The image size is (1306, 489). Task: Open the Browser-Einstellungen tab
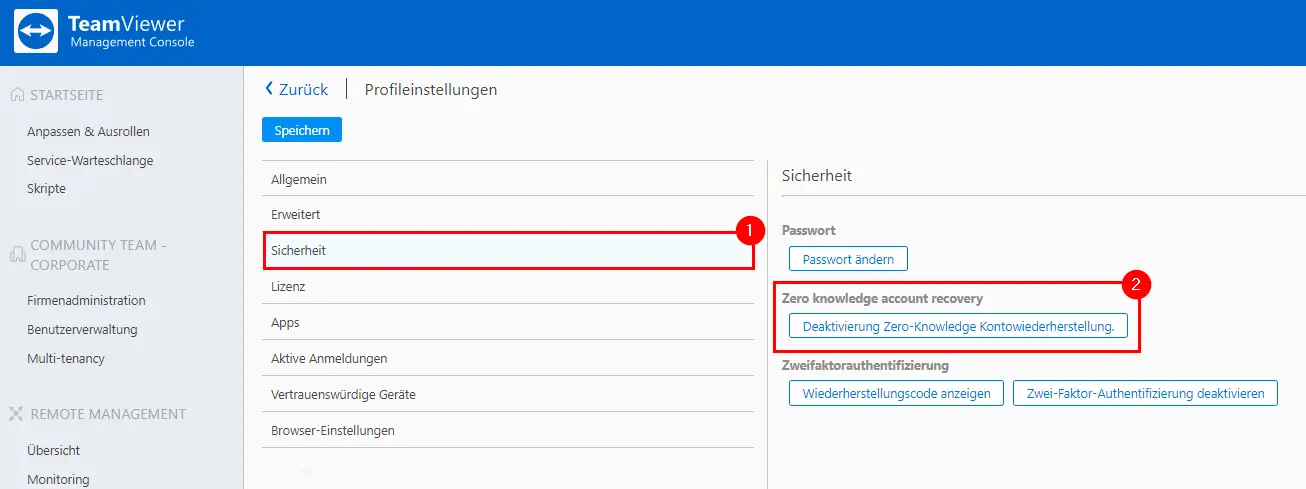click(x=508, y=430)
